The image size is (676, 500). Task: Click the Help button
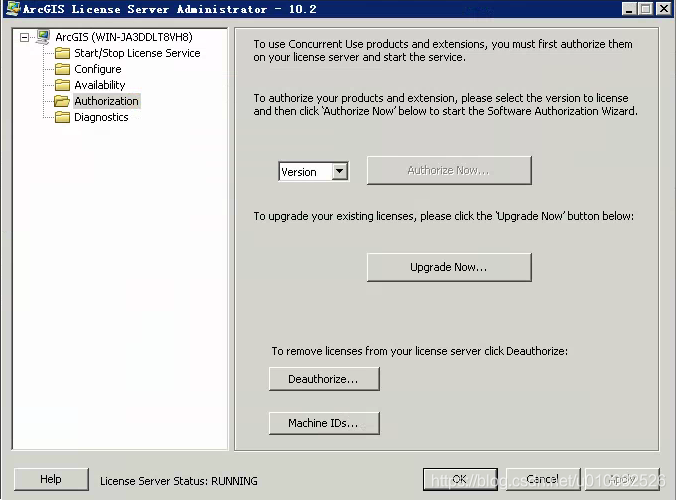pos(51,479)
